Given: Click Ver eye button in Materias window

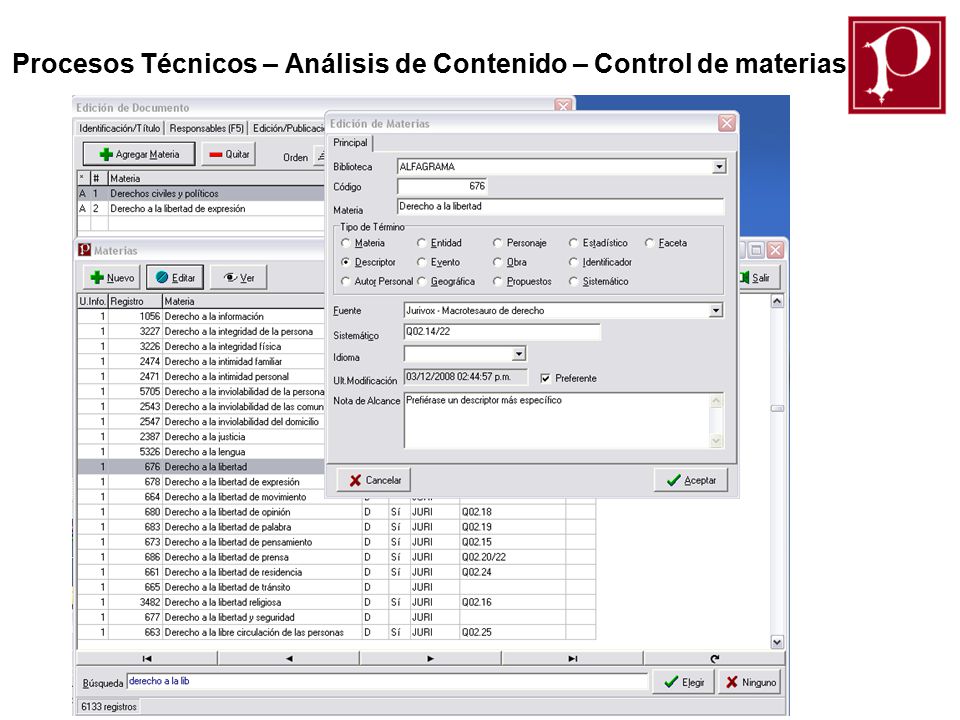Looking at the screenshot, I should pyautogui.click(x=239, y=277).
